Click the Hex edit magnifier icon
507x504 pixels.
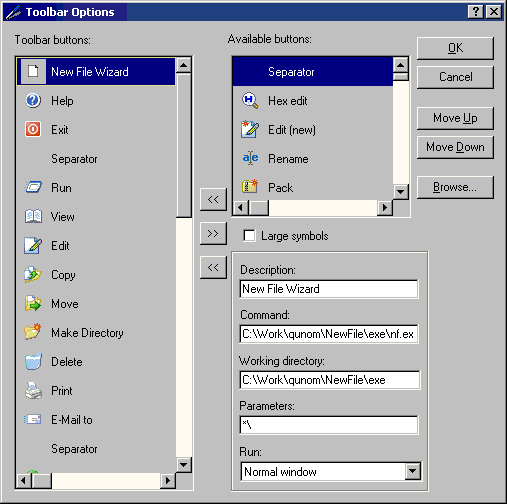point(250,100)
